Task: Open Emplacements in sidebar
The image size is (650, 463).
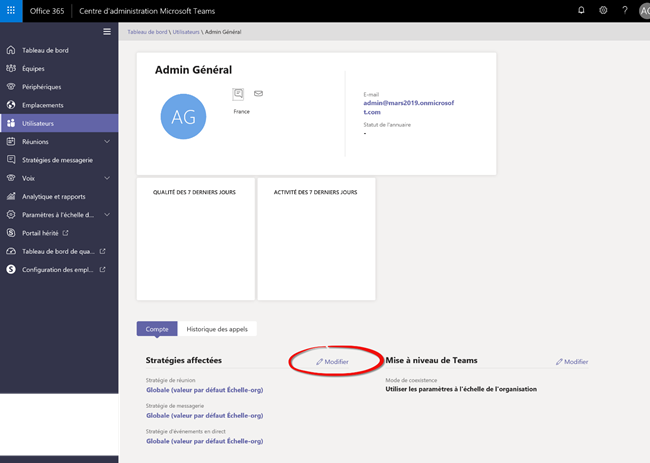Action: point(59,105)
